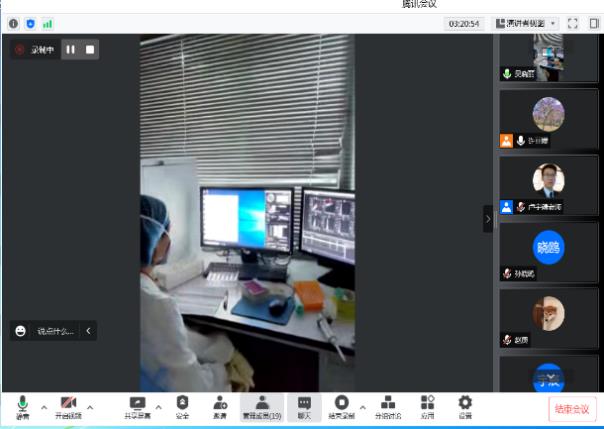Mute the microphone in the toolbar

(22, 405)
